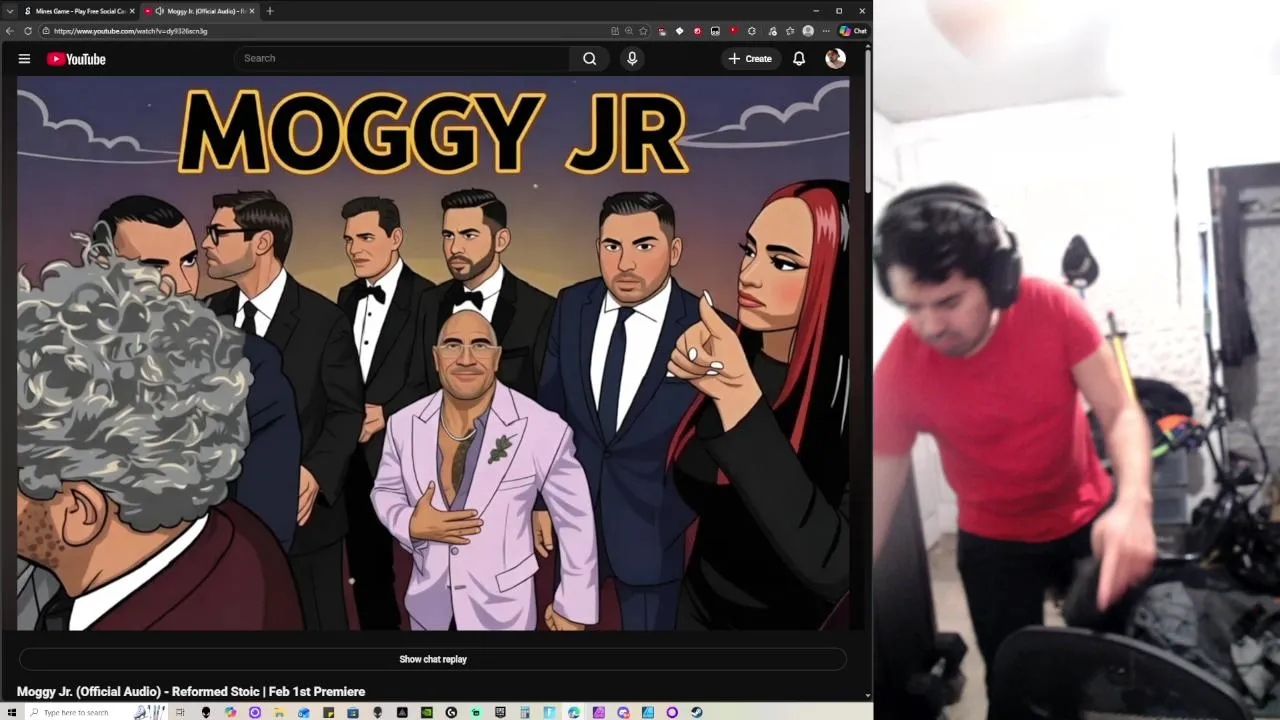Open zoom magnifier icon in address bar

tap(628, 31)
